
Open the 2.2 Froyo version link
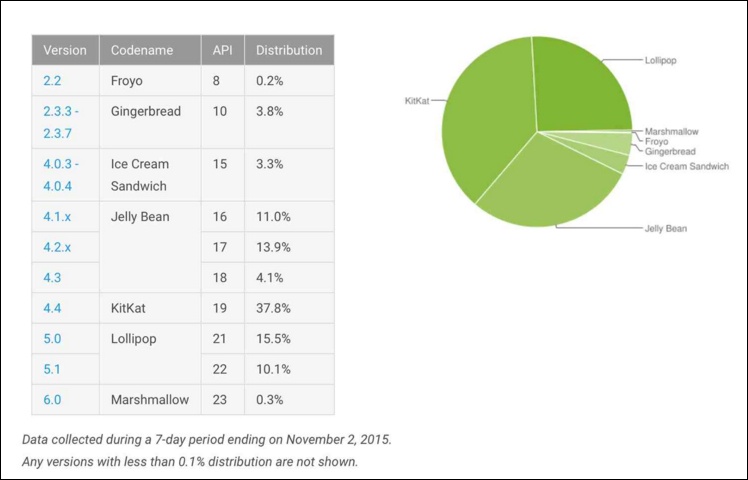(x=52, y=81)
